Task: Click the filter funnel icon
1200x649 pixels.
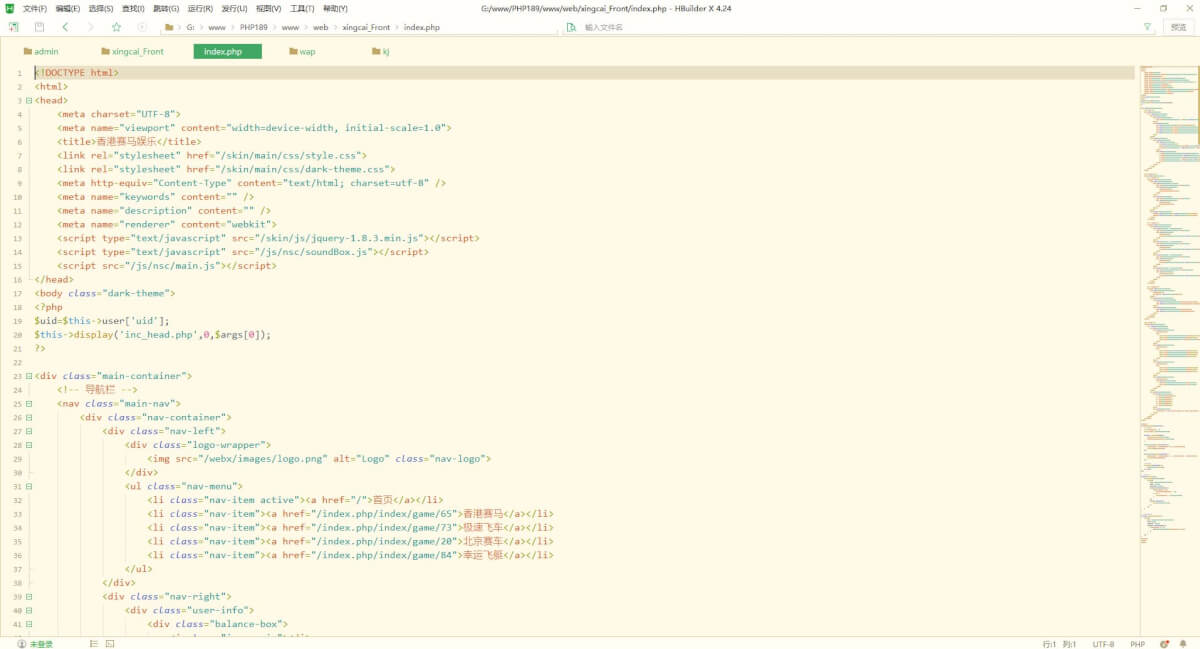Action: pyautogui.click(x=1147, y=27)
